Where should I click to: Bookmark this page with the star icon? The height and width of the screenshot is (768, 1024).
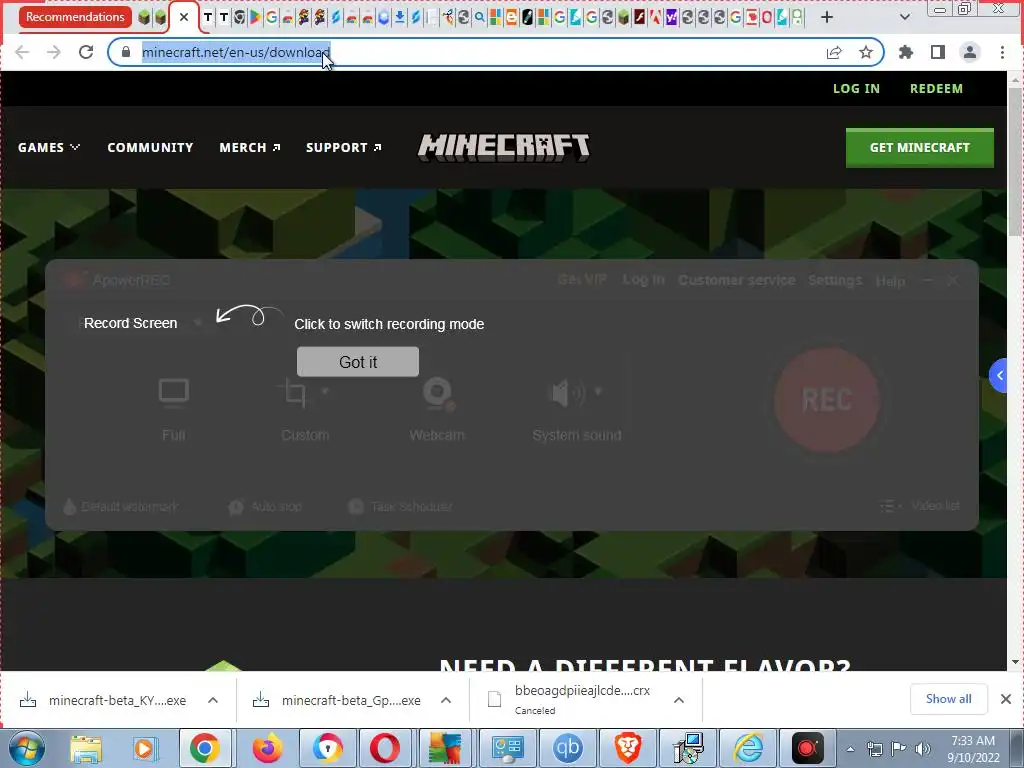click(866, 52)
